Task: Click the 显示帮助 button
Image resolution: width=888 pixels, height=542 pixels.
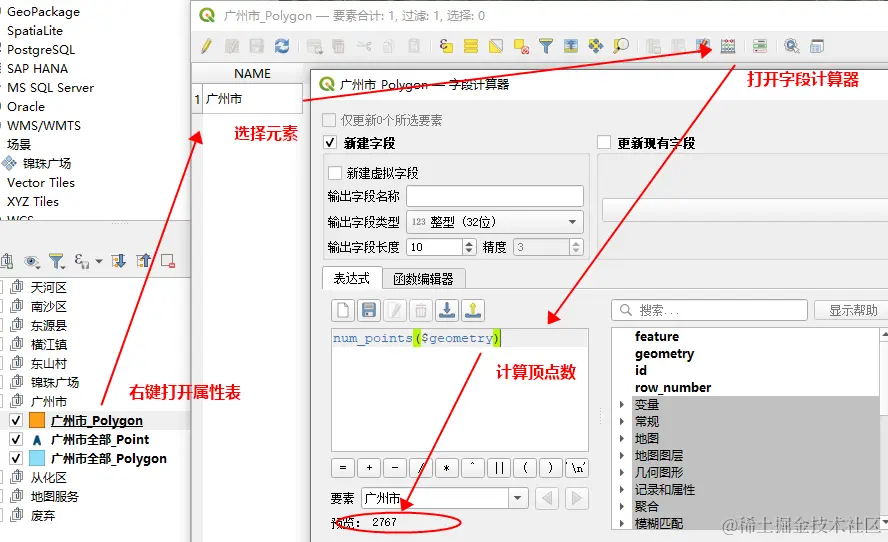Action: 851,310
